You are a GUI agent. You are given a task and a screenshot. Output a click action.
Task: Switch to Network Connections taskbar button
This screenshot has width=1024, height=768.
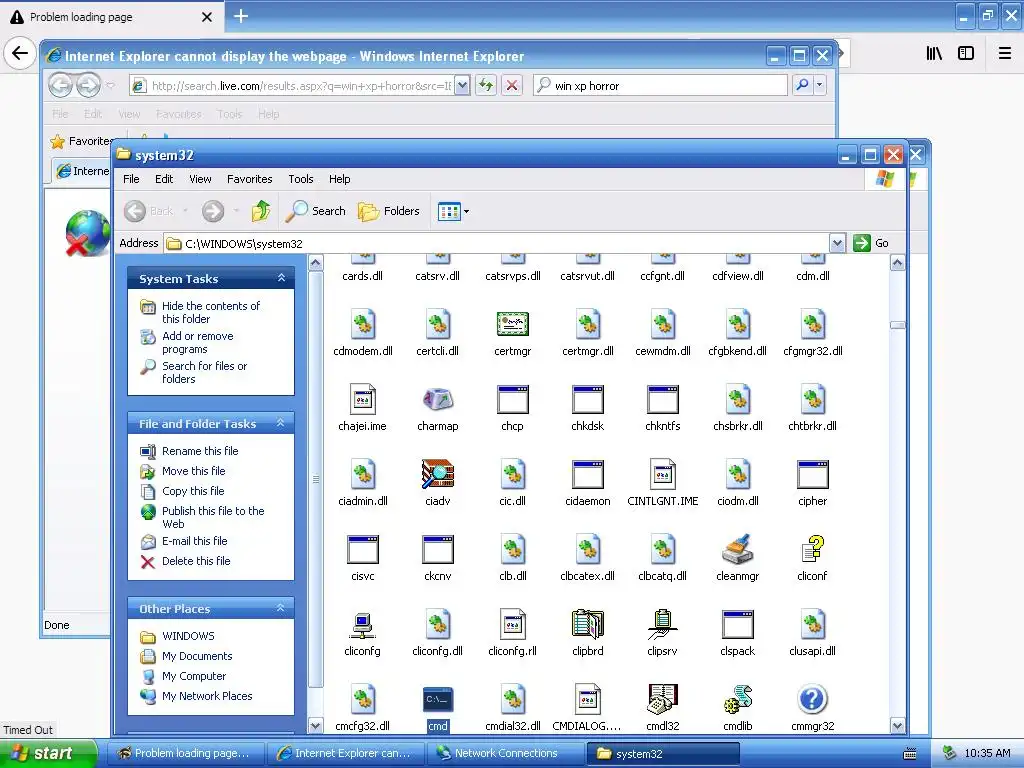(x=506, y=753)
